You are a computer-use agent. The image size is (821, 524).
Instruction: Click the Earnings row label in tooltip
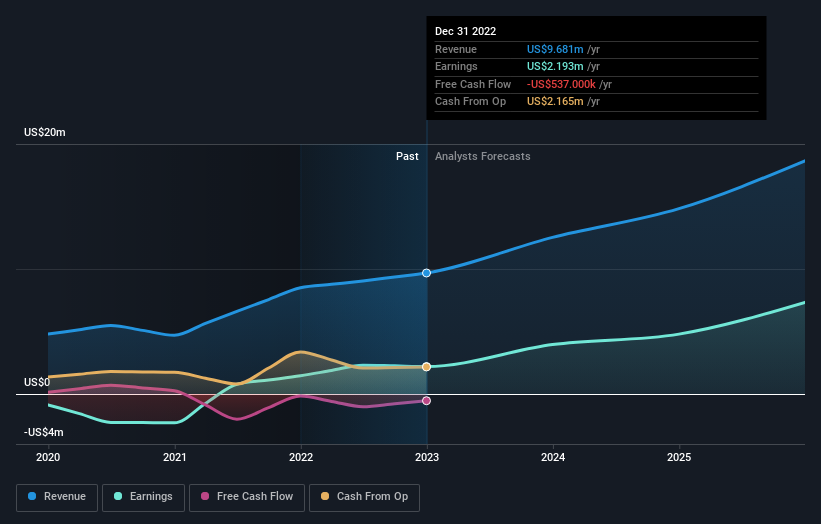click(x=456, y=66)
